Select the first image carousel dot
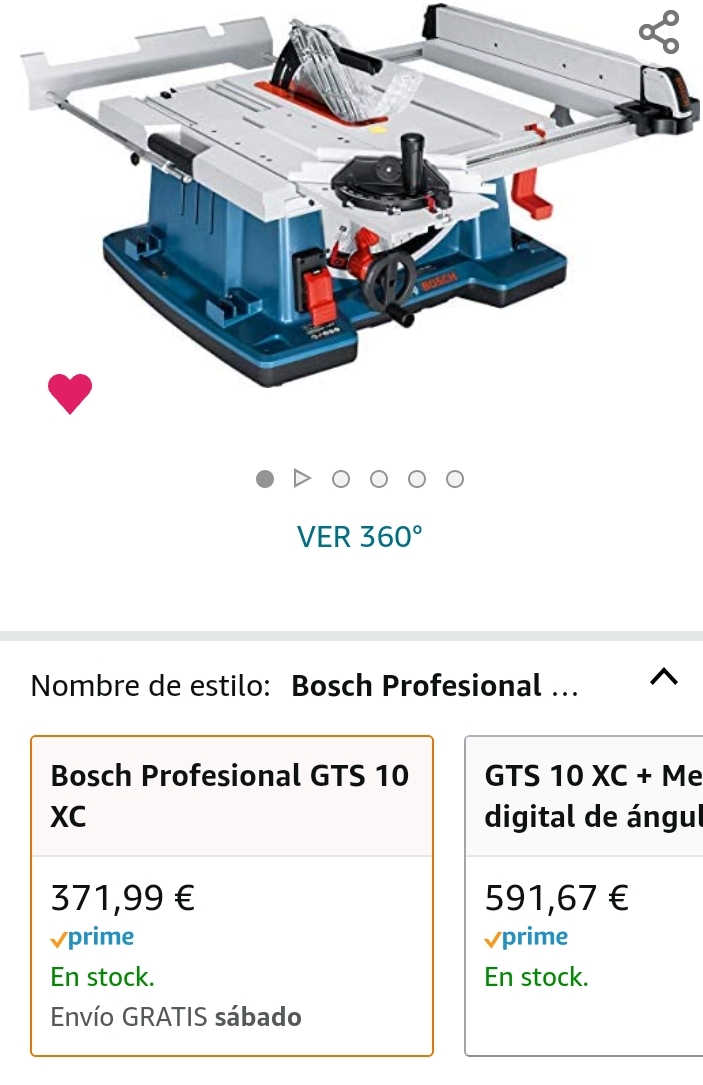Screen dimensions: 703x1085 pyautogui.click(x=265, y=479)
